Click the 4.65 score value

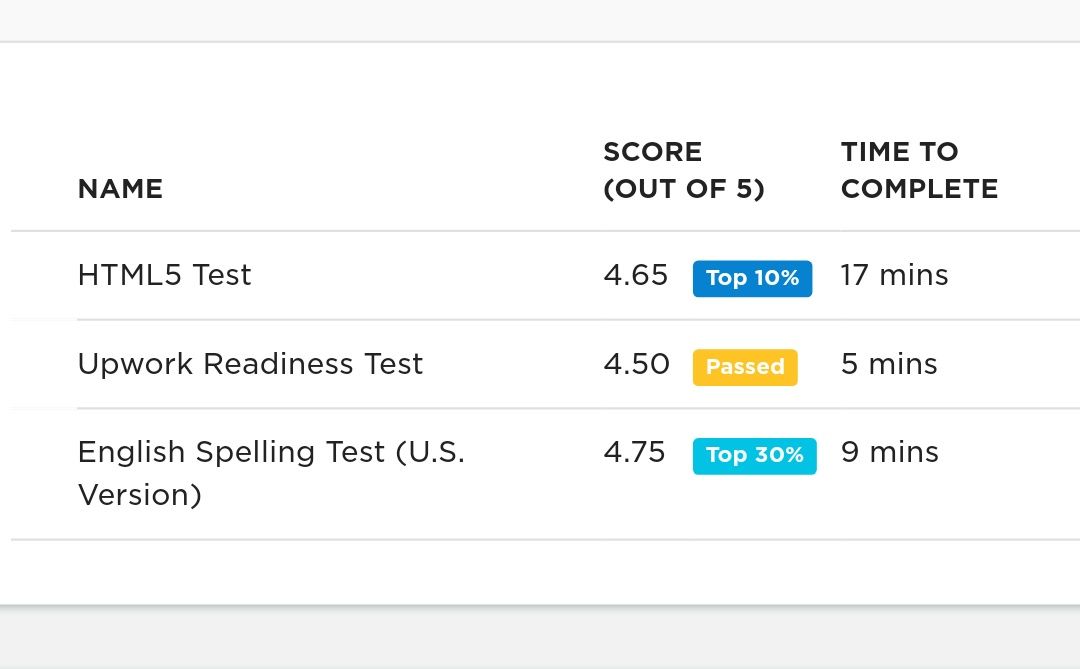636,275
